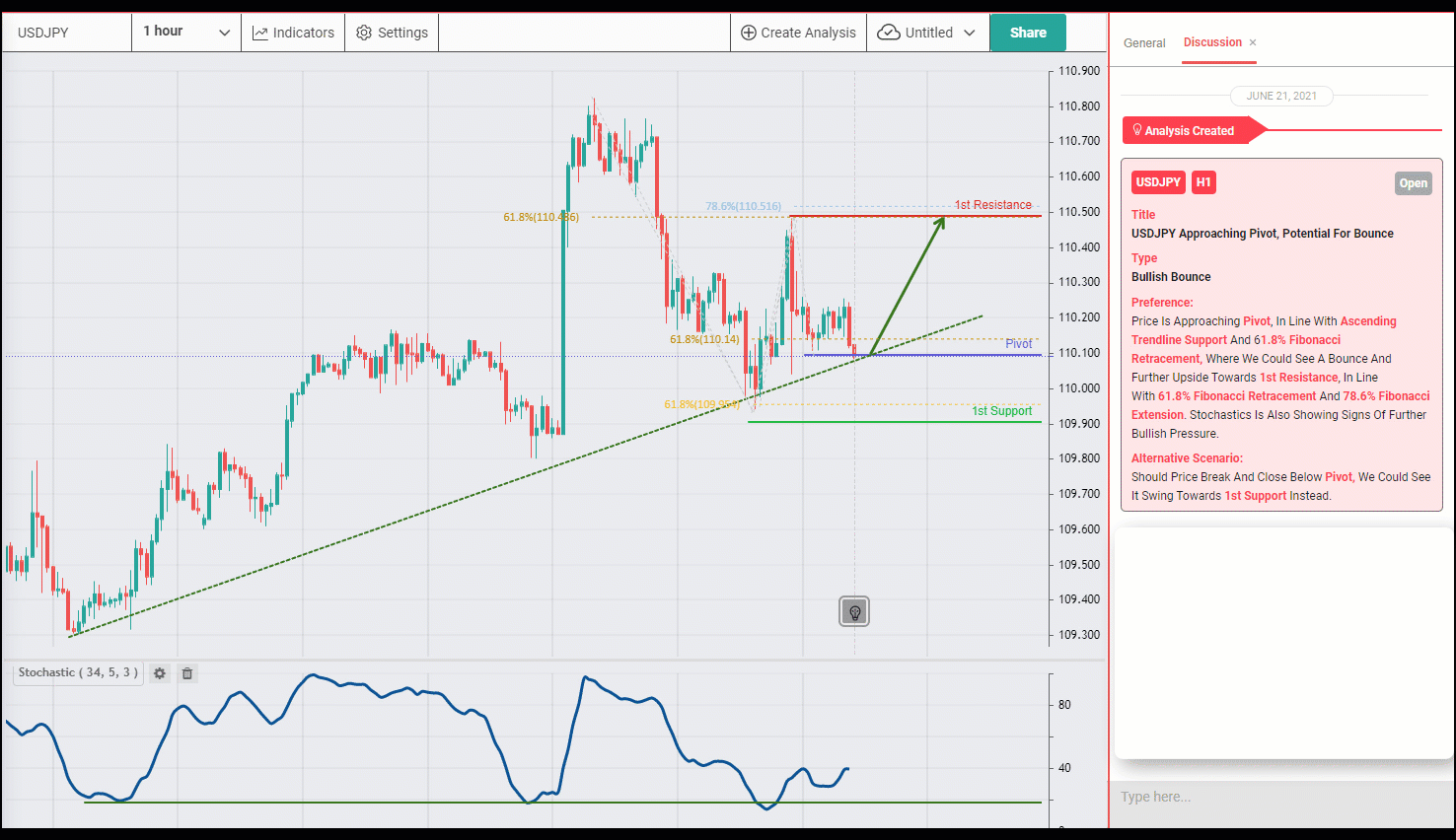Open chart Settings
This screenshot has height=840, width=1456.
(392, 33)
